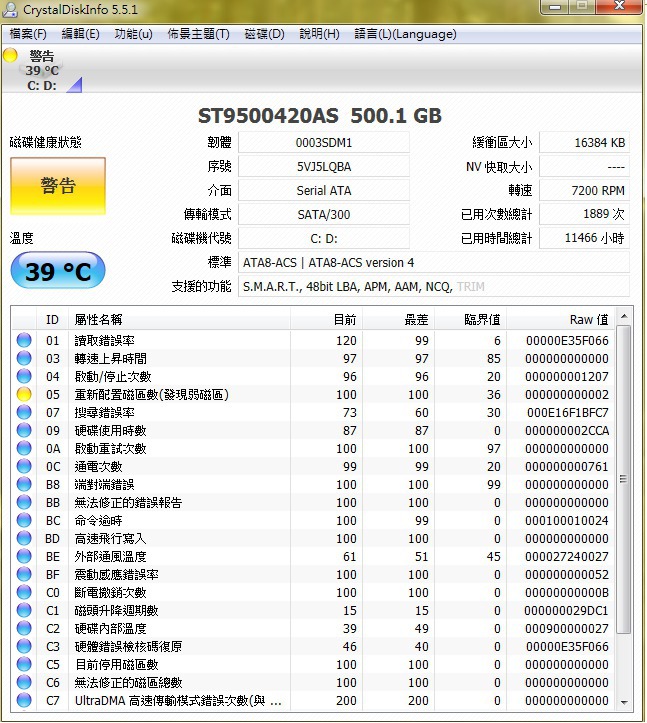Click the blue status icon for 硬碟使用時數

tap(24, 430)
